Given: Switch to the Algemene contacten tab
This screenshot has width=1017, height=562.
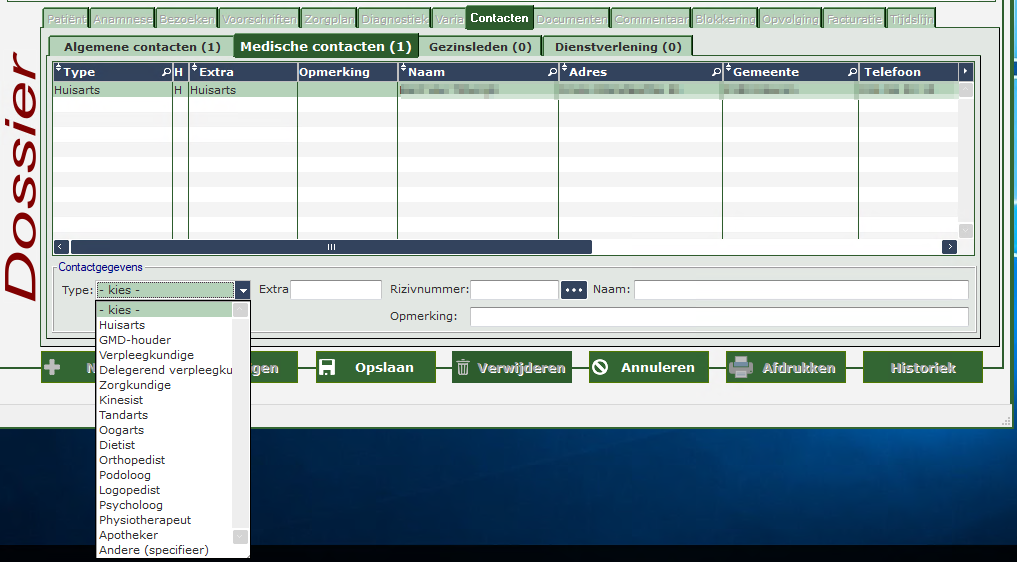Looking at the screenshot, I should [142, 47].
